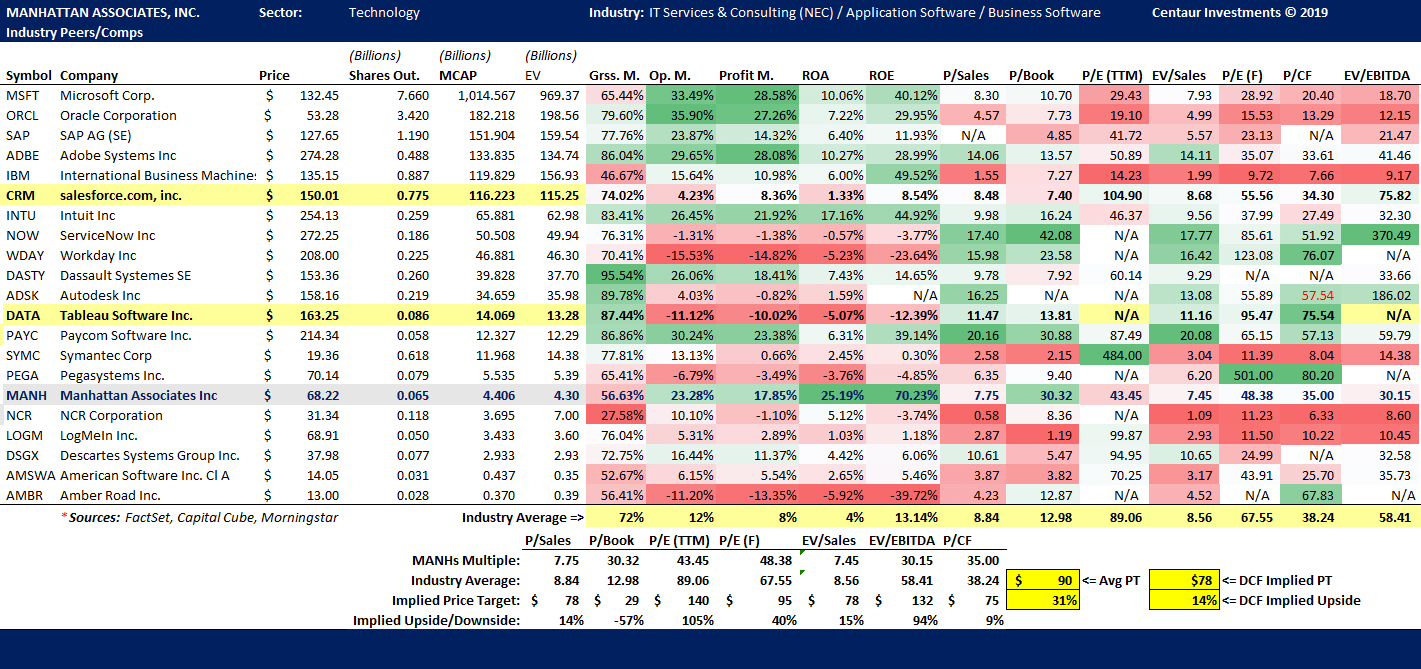Image resolution: width=1421 pixels, height=669 pixels.
Task: Select Pegasystems' P/E (F) value 501.00
Action: (x=1250, y=376)
